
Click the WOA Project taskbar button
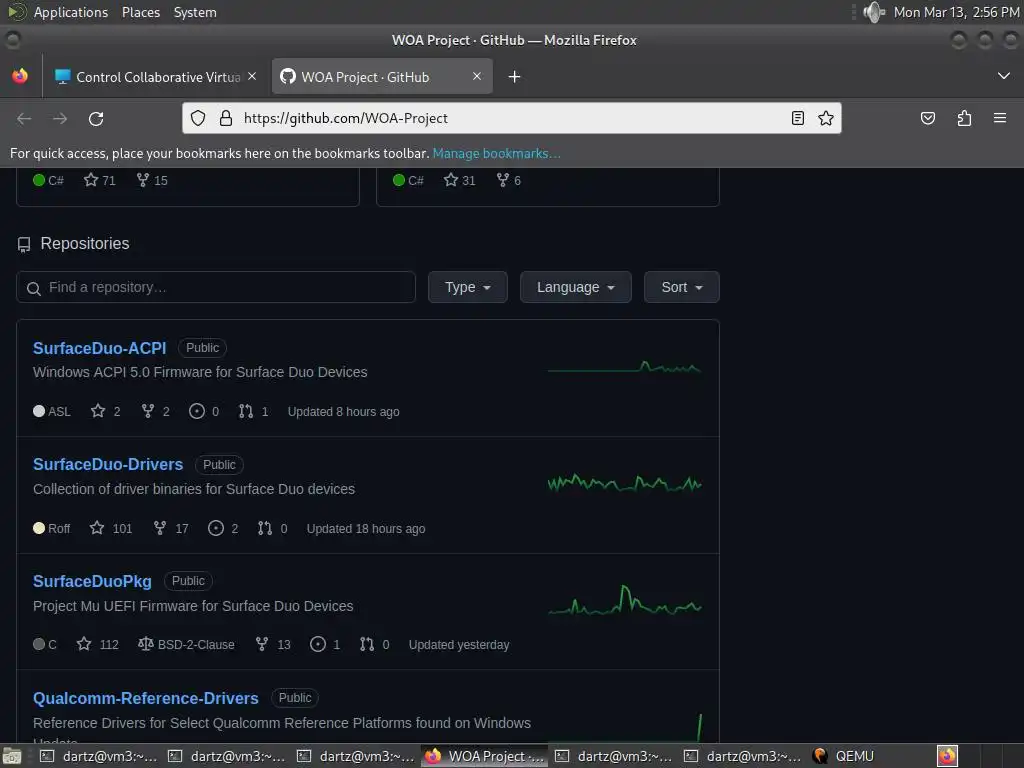485,756
